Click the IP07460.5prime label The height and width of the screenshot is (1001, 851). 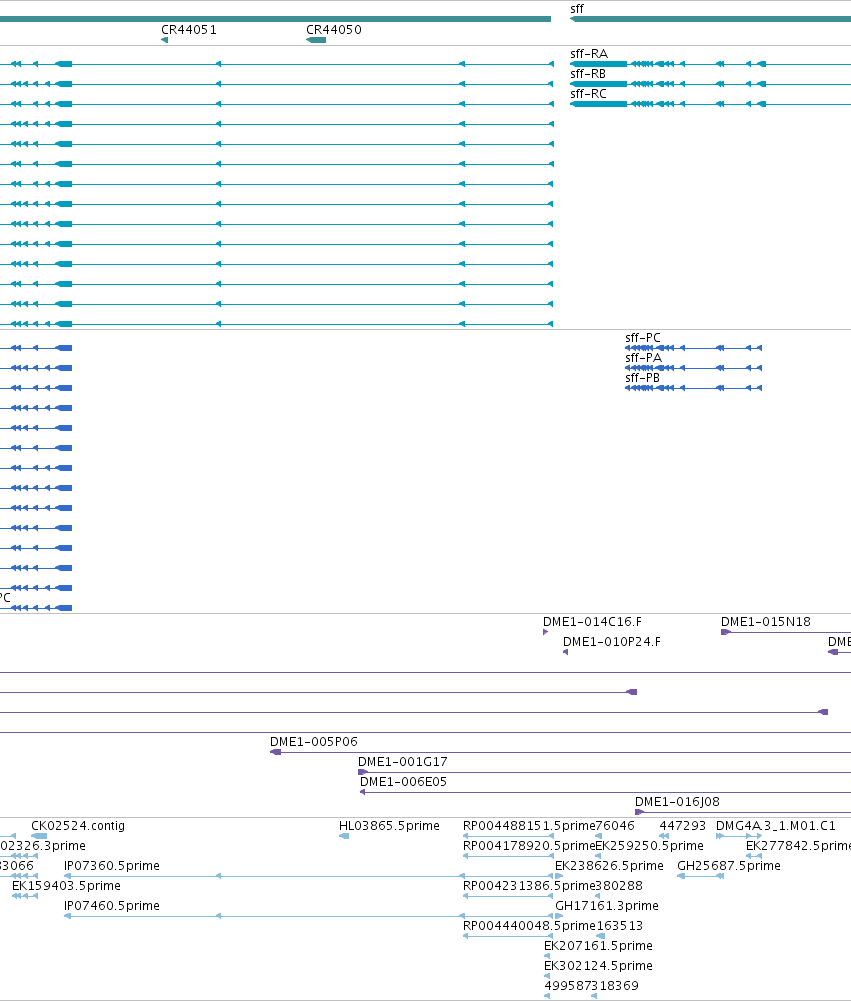pyautogui.click(x=112, y=906)
